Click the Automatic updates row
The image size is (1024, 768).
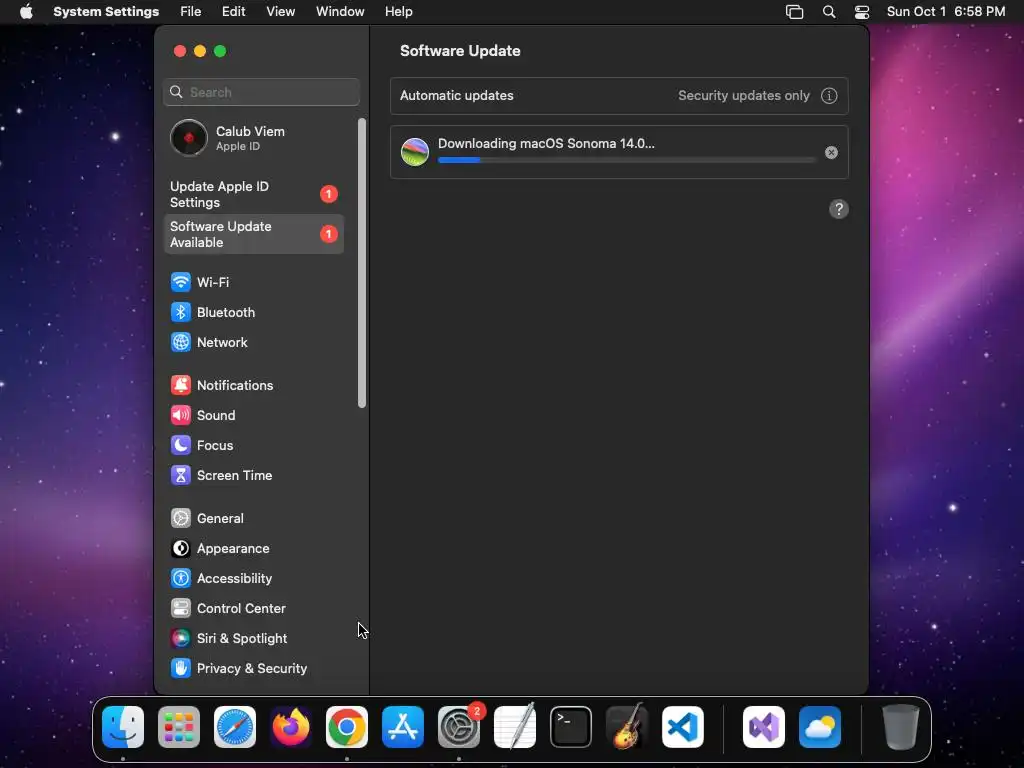coord(619,96)
